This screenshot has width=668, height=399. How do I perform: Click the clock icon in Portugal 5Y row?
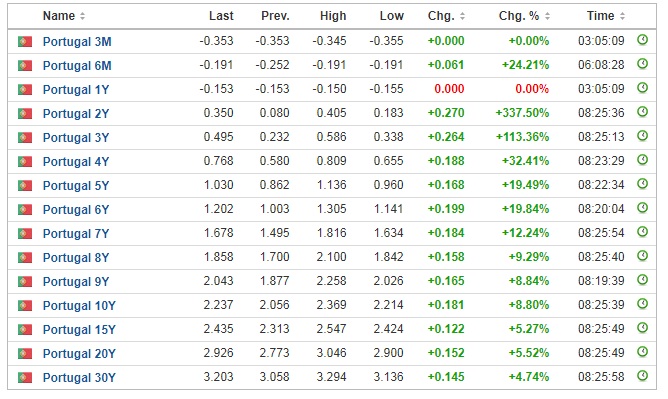[642, 184]
